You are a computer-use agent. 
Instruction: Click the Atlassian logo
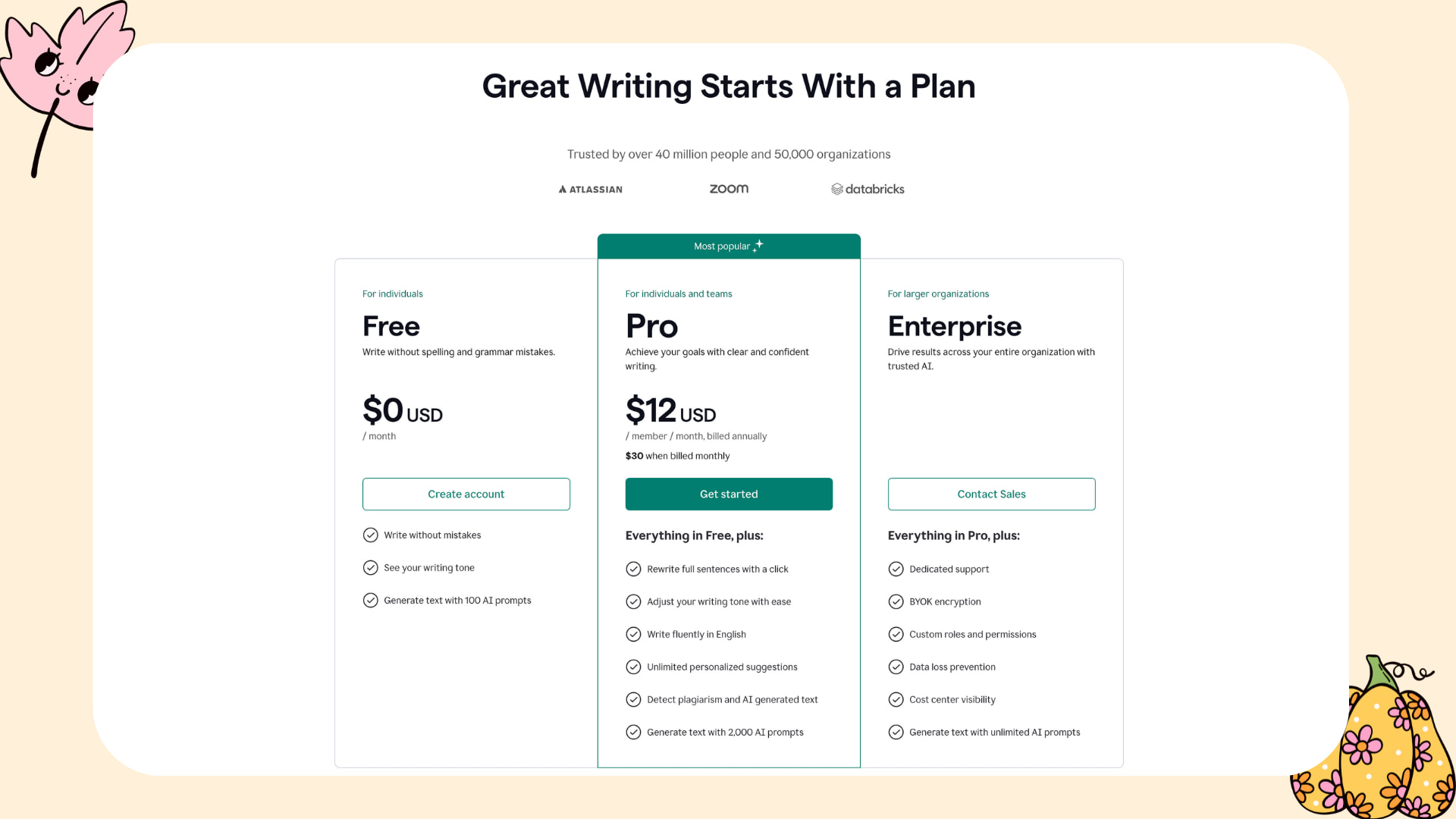pyautogui.click(x=590, y=189)
